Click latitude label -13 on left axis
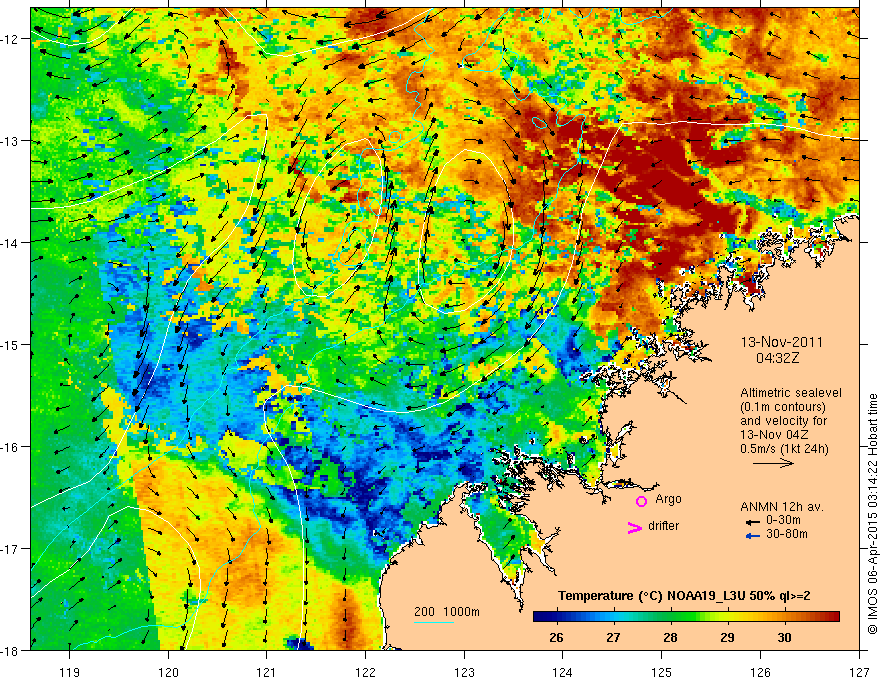The width and height of the screenshot is (880, 680). pyautogui.click(x=10, y=141)
